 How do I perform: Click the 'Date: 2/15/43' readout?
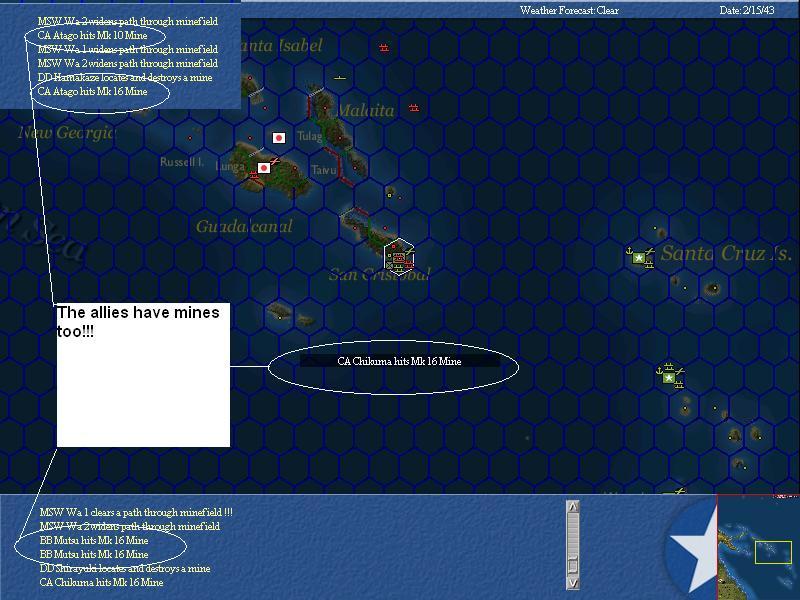pos(747,10)
